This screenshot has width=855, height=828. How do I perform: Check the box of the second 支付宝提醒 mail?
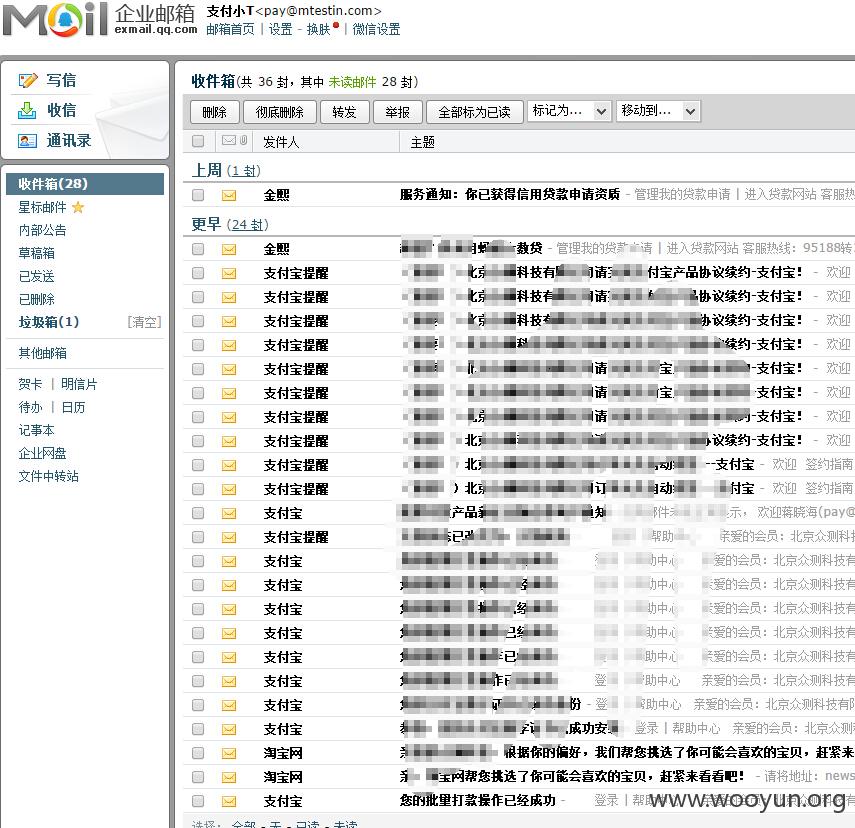click(x=198, y=297)
